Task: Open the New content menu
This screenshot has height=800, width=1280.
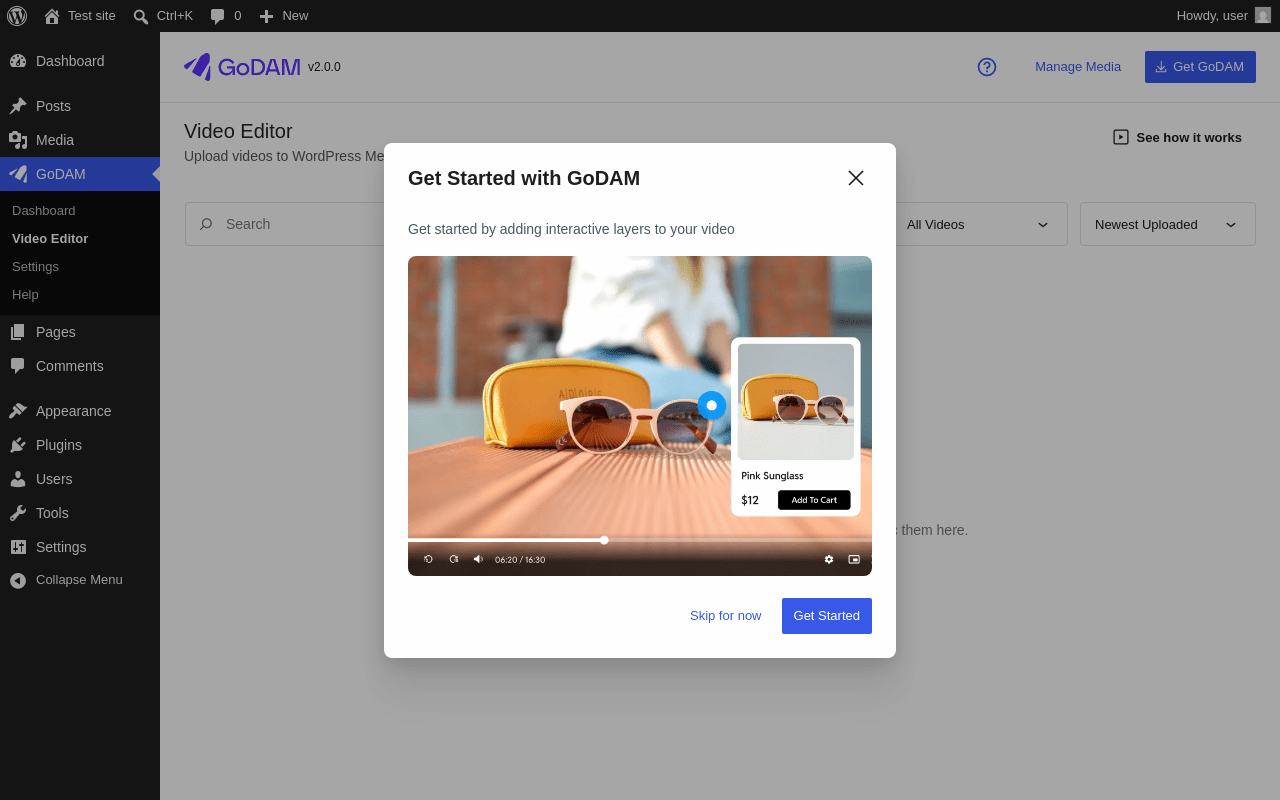Action: [284, 15]
